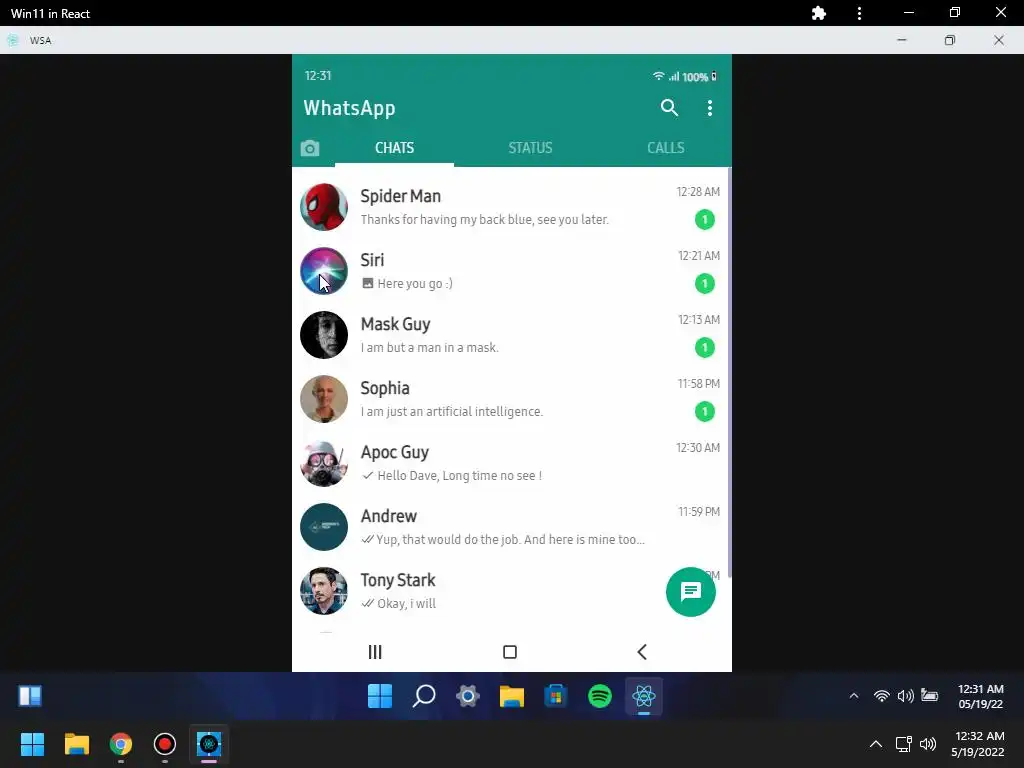Open the Spider Man chat name

pyautogui.click(x=400, y=196)
